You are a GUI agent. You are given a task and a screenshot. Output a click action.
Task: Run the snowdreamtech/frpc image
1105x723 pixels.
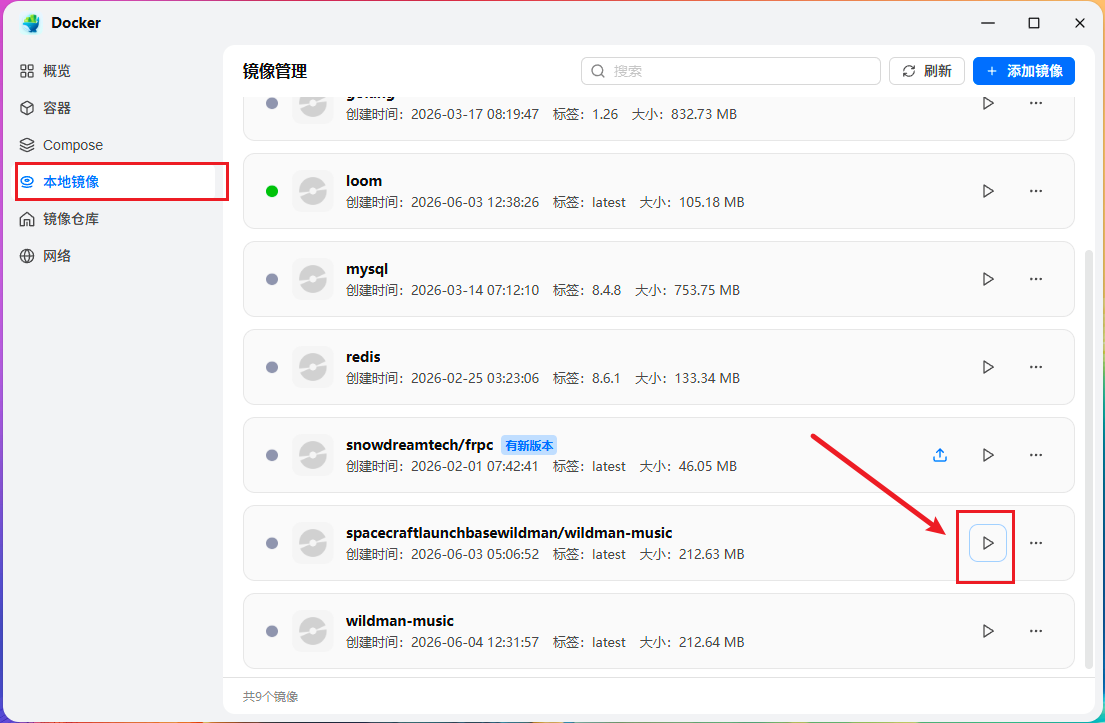pyautogui.click(x=988, y=455)
